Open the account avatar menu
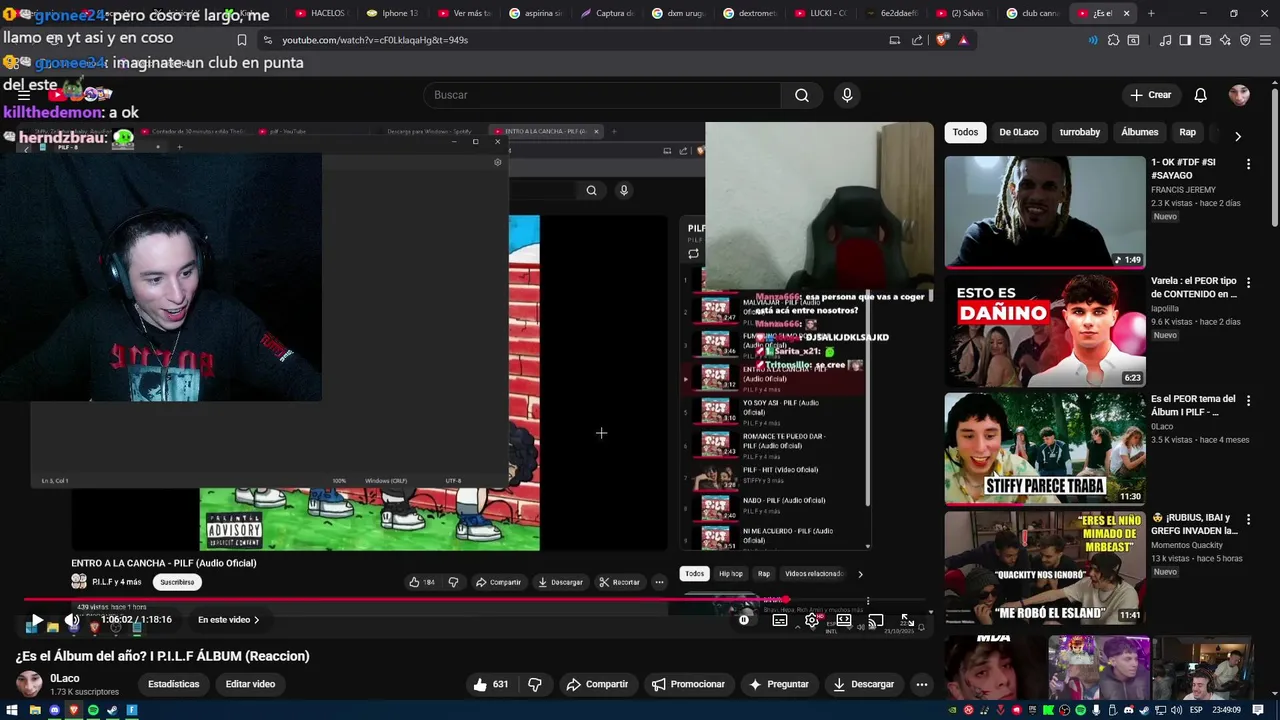1280x720 pixels. pyautogui.click(x=1240, y=95)
